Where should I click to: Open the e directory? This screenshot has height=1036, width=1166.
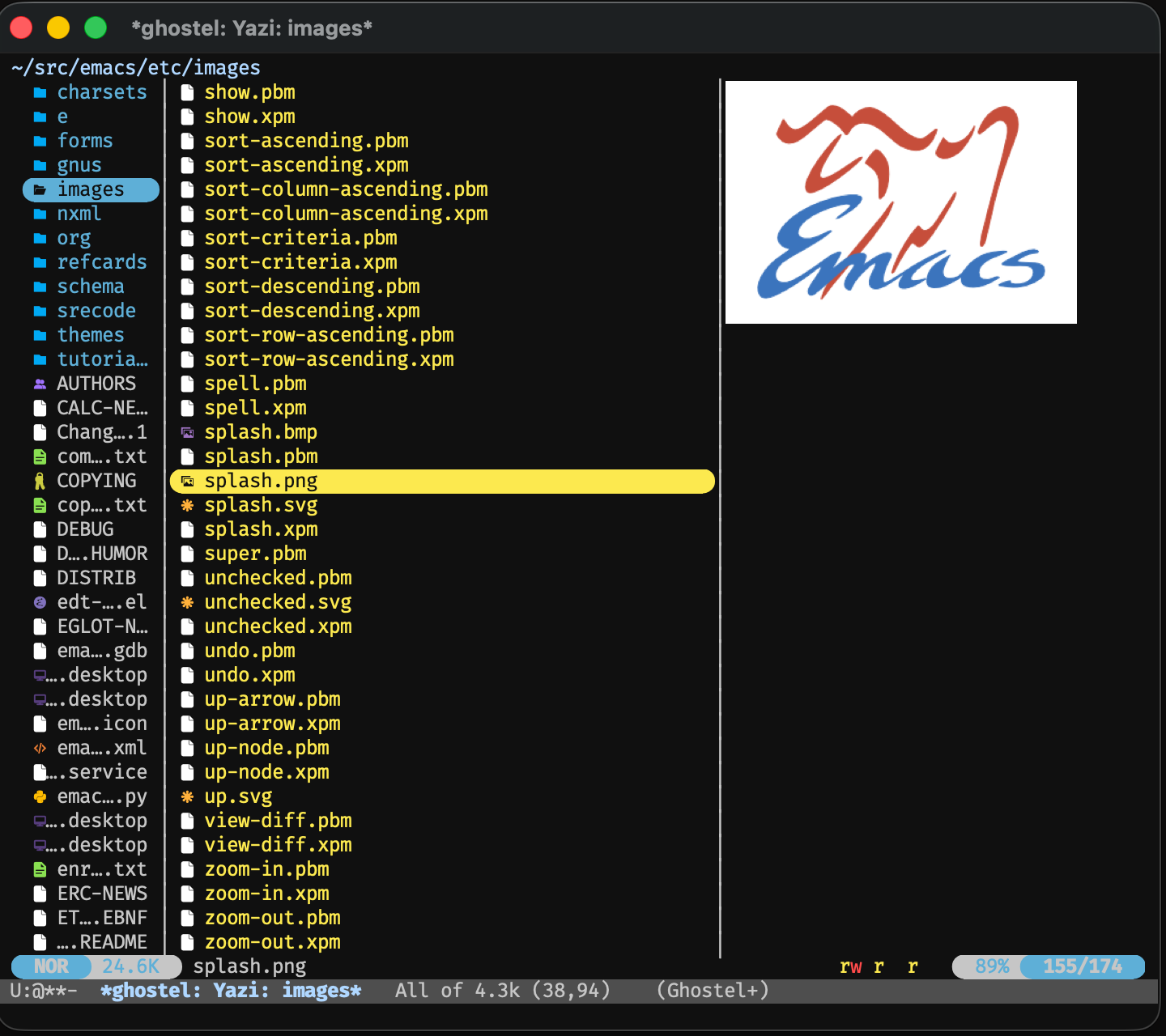tap(62, 117)
